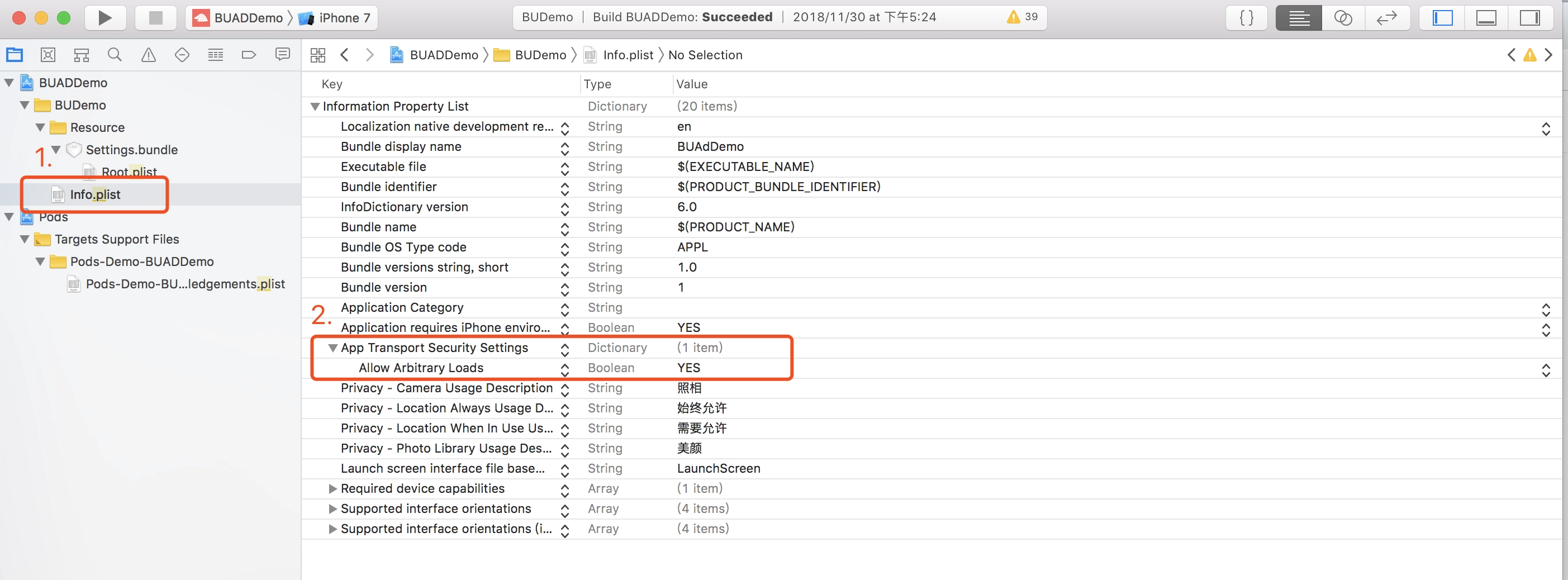Open Allow Arbitrary Loads value stepper
This screenshot has height=580, width=1568.
pos(1546,369)
